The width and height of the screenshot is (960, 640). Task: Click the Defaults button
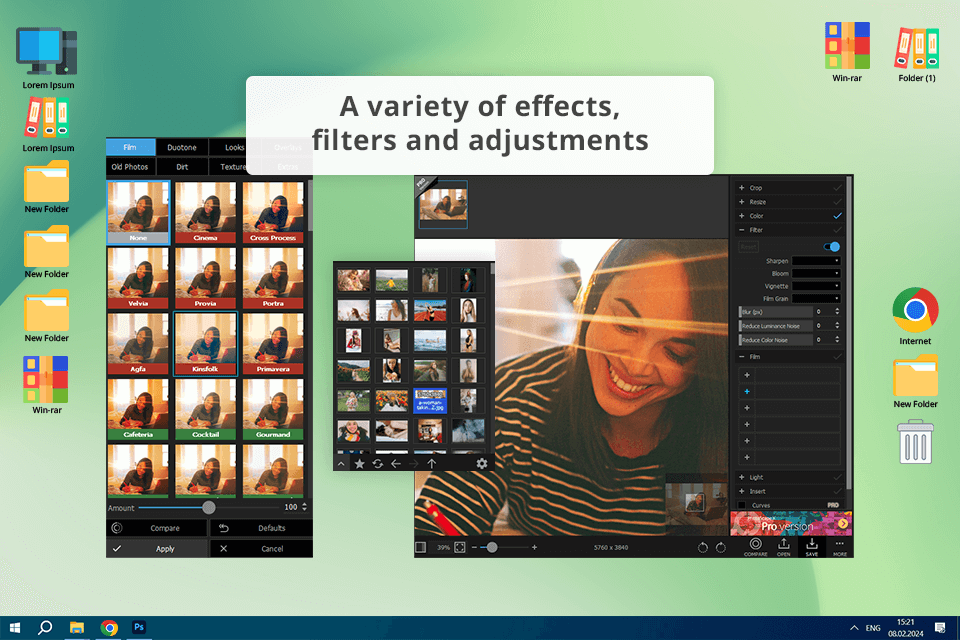pos(261,528)
